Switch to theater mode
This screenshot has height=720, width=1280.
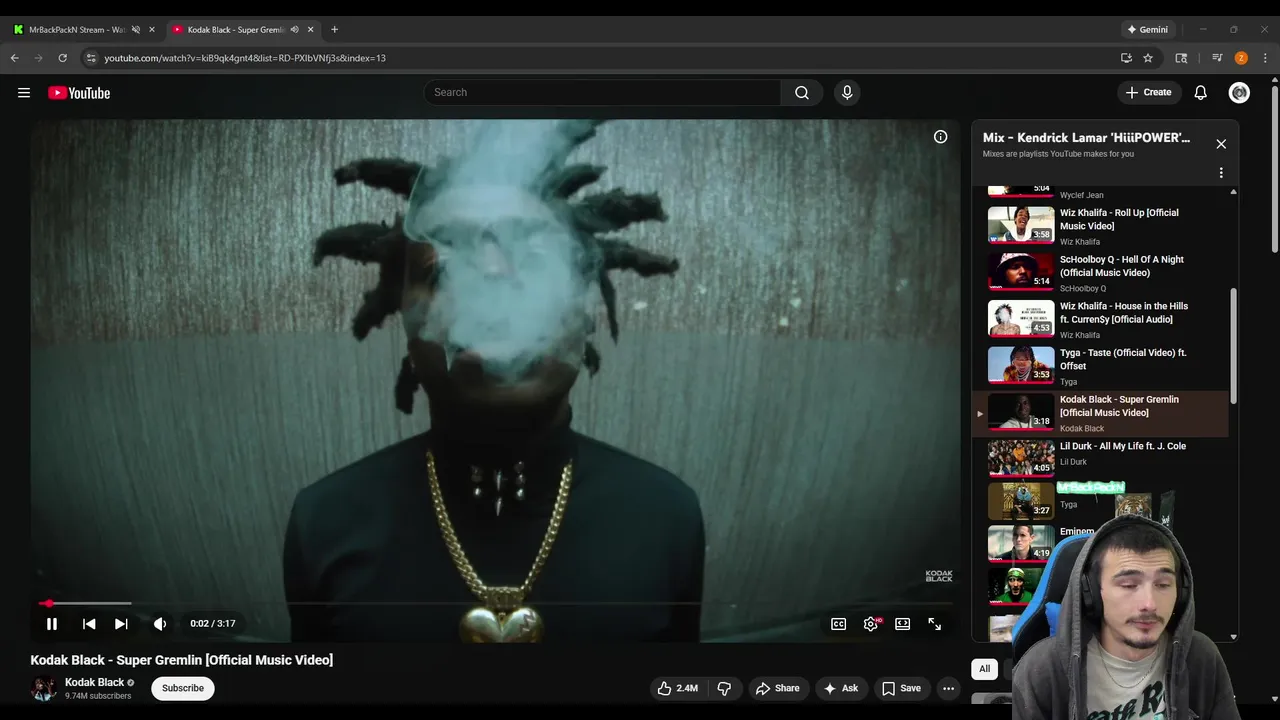[903, 624]
